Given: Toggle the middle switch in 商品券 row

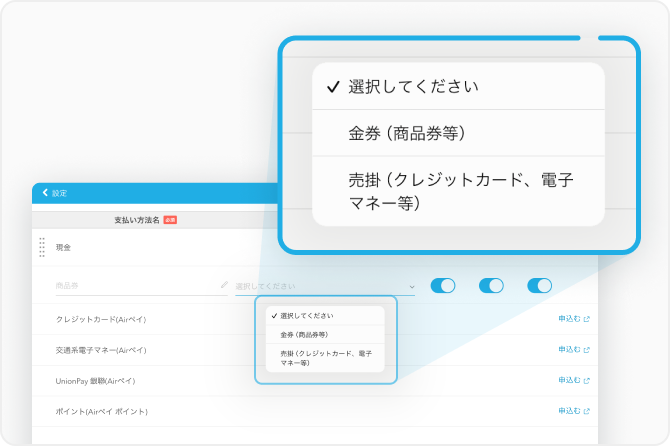Looking at the screenshot, I should pyautogui.click(x=491, y=286).
